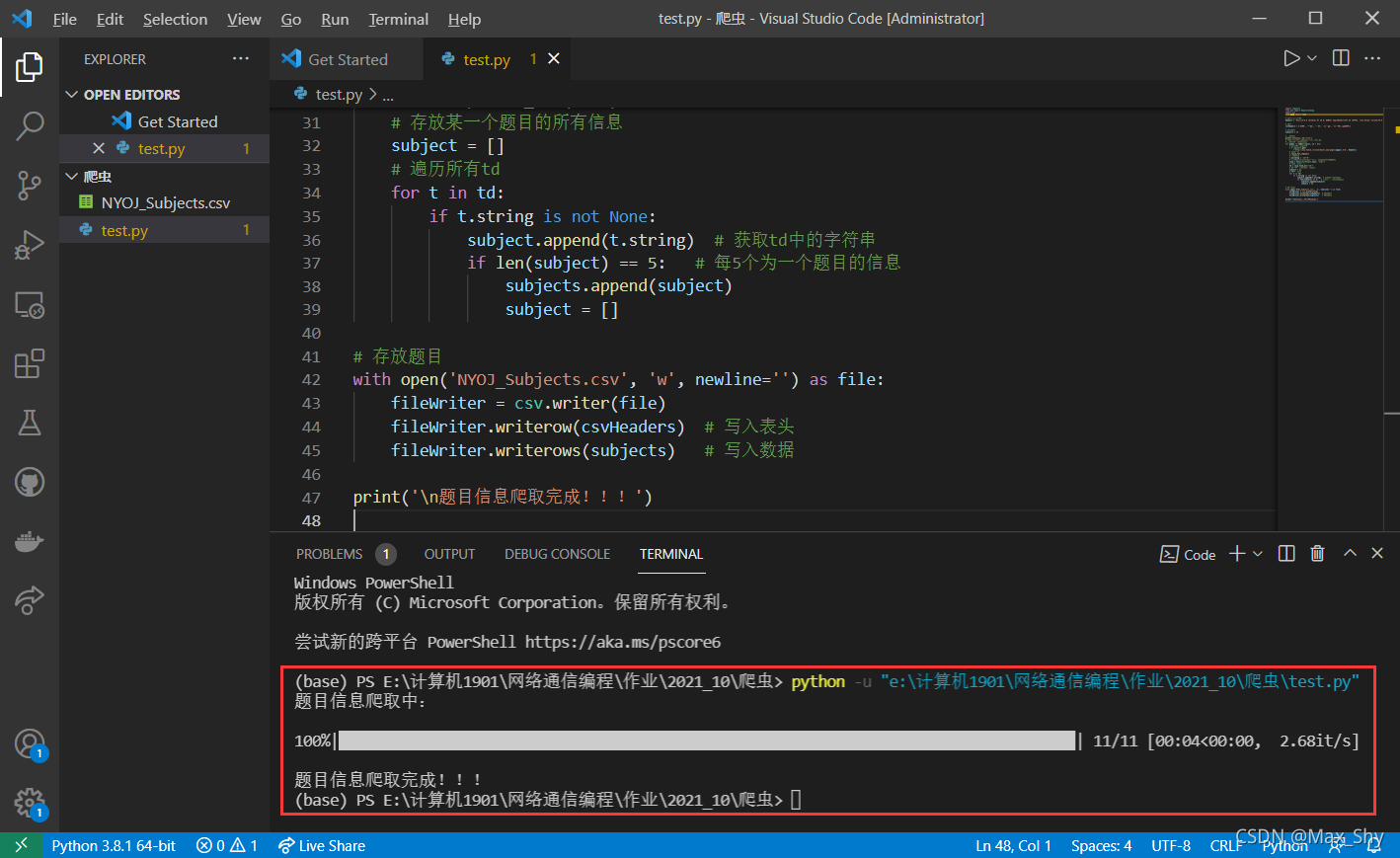Open the Remote Explorer view
Screen dimensions: 1400x858
pyautogui.click(x=30, y=305)
